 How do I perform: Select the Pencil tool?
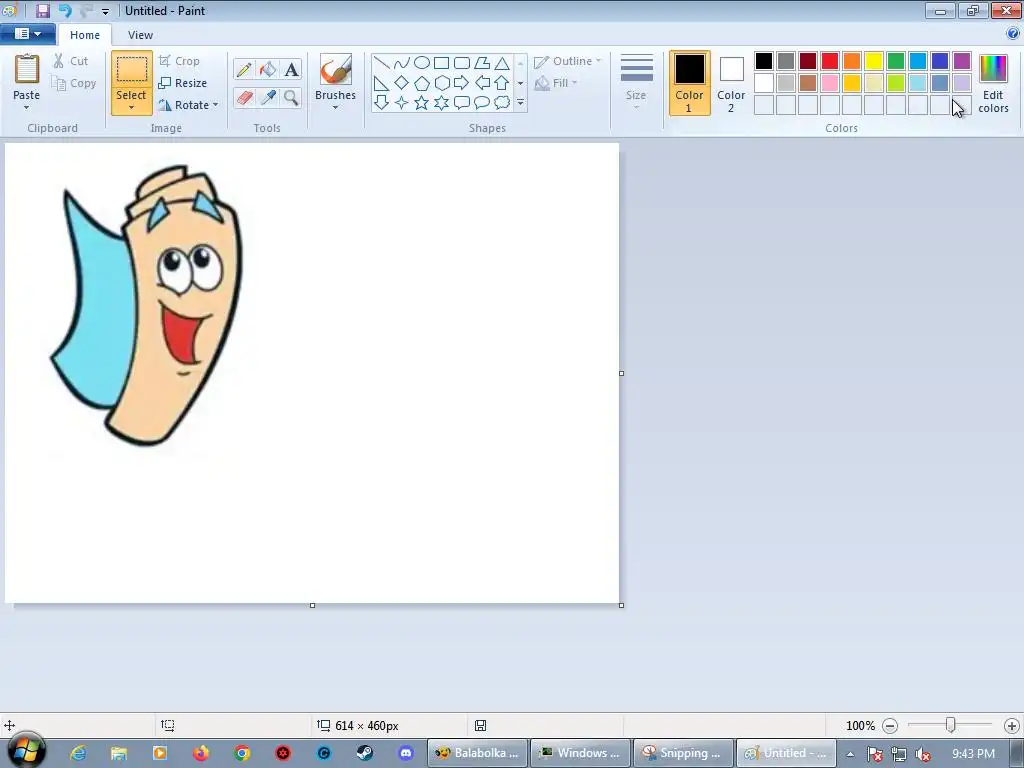click(x=244, y=69)
